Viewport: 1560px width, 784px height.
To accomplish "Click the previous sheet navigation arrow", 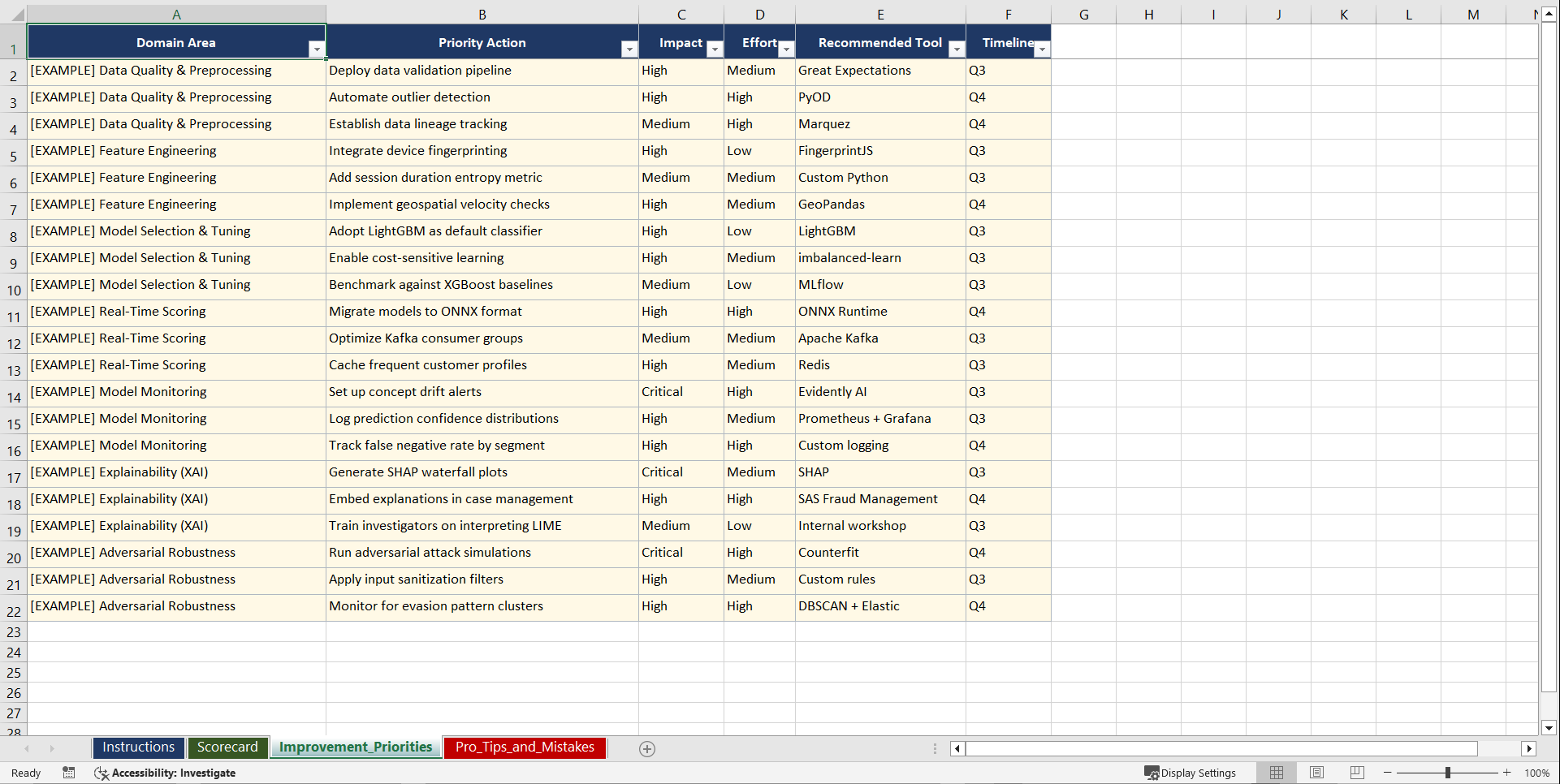I will point(27,748).
